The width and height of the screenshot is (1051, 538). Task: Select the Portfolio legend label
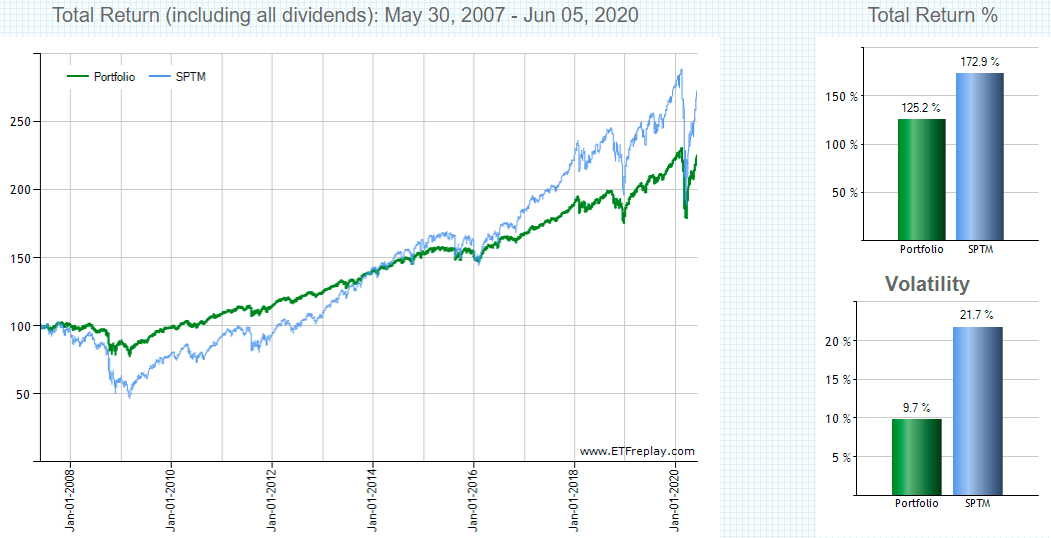point(115,77)
